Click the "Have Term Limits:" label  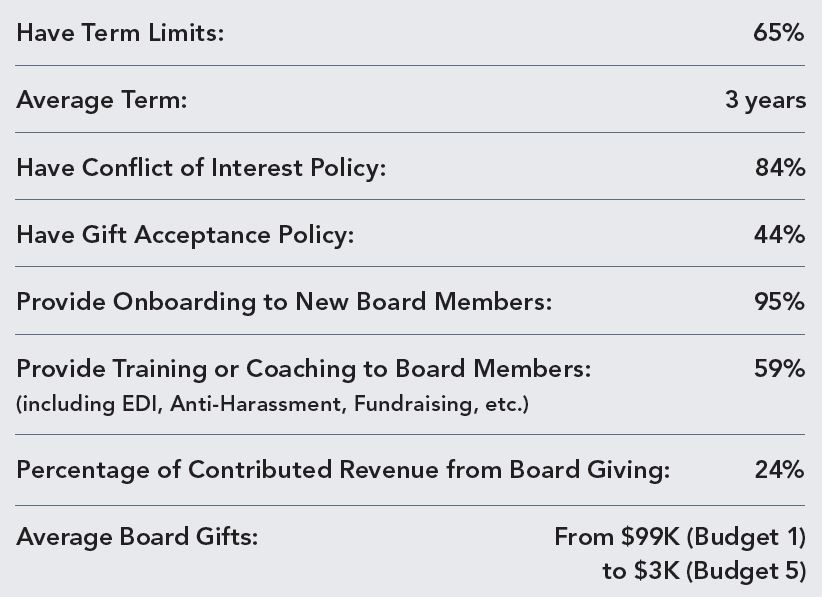(x=120, y=33)
